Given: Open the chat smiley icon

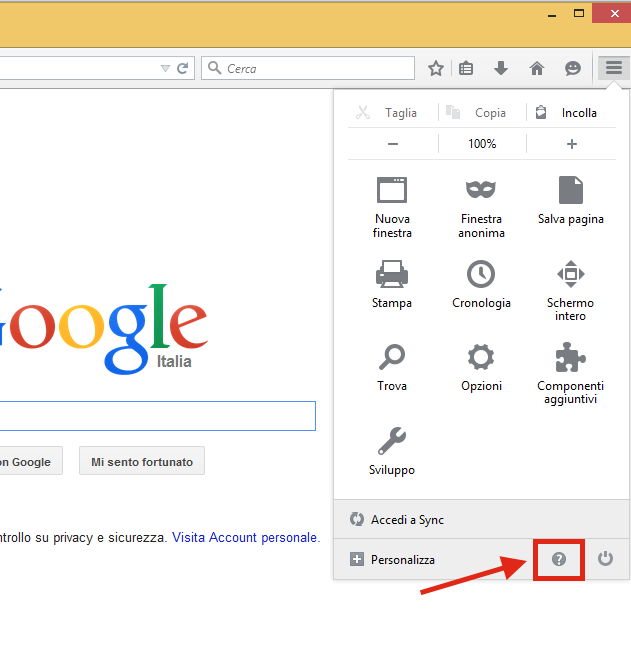Looking at the screenshot, I should [x=573, y=68].
